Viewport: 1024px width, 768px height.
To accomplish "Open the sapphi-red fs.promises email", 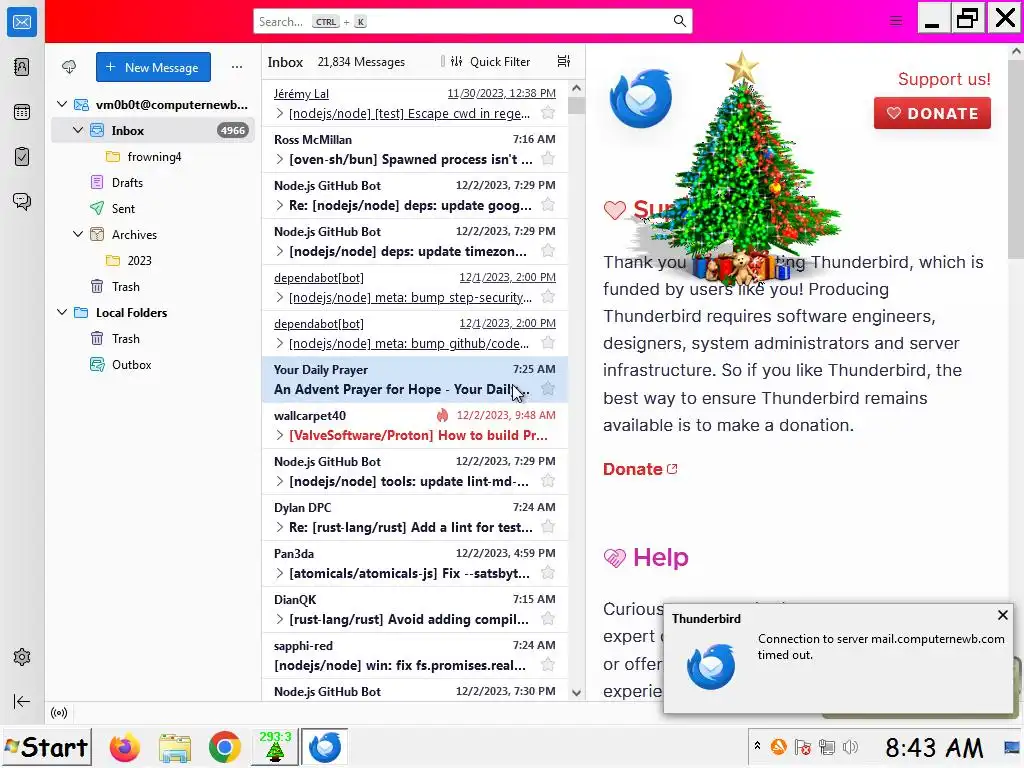I will coord(415,656).
